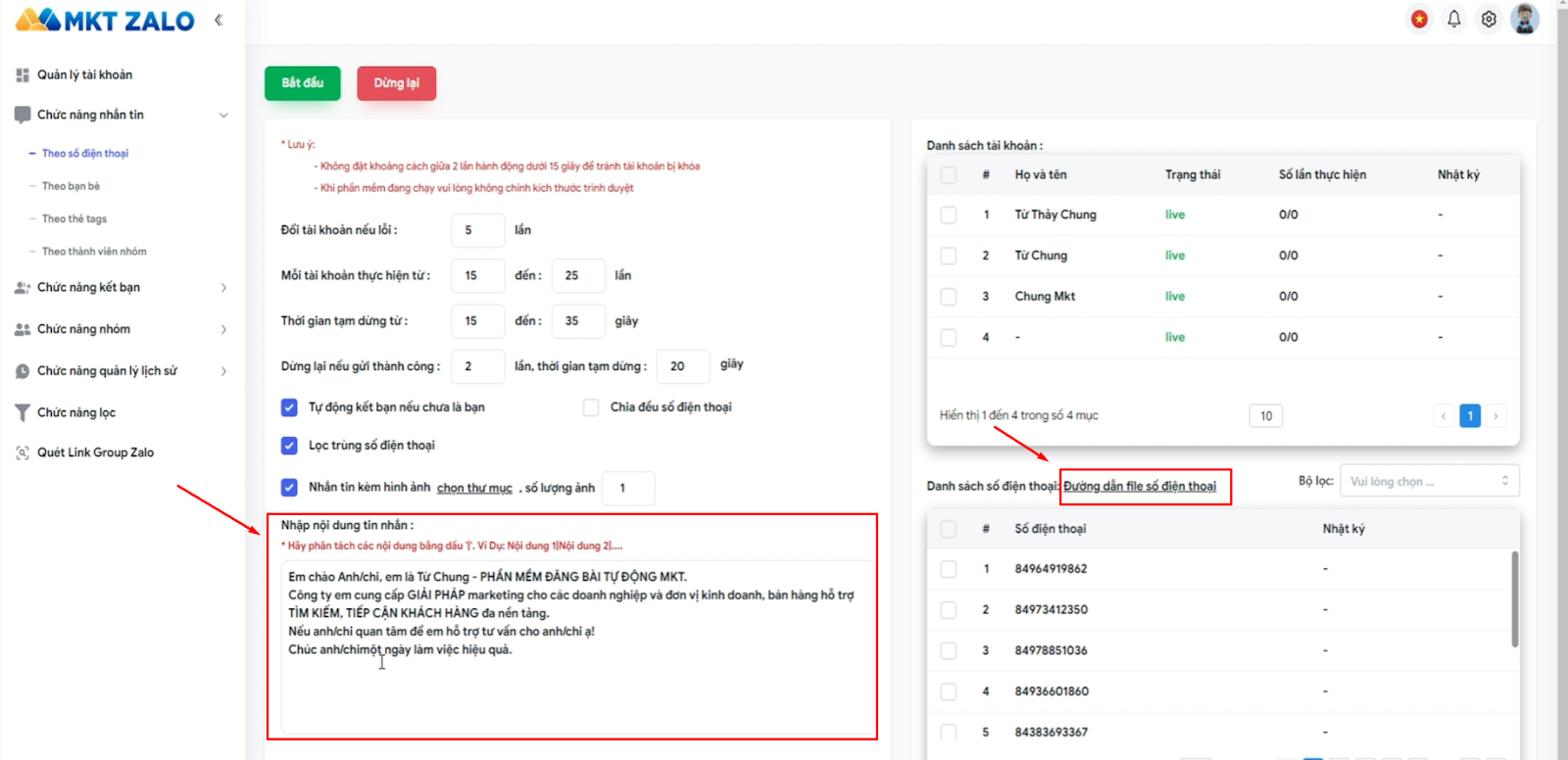Open the page size selector showing 10
The image size is (1568, 760).
(x=1266, y=416)
